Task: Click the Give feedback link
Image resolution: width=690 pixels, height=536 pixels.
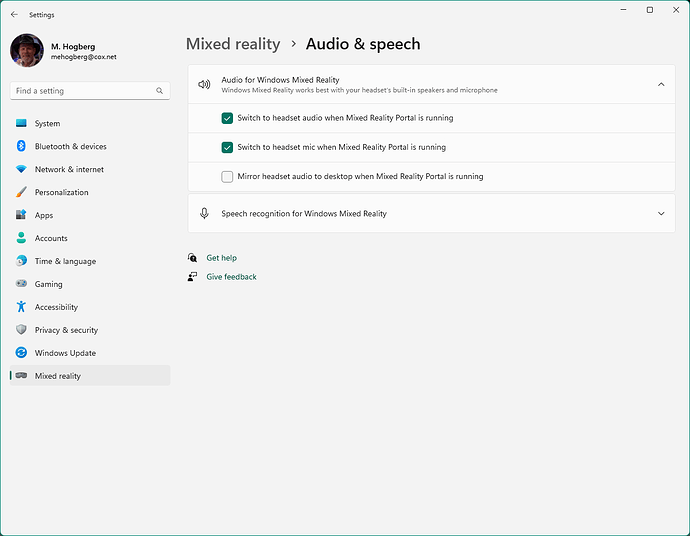Action: click(x=231, y=277)
